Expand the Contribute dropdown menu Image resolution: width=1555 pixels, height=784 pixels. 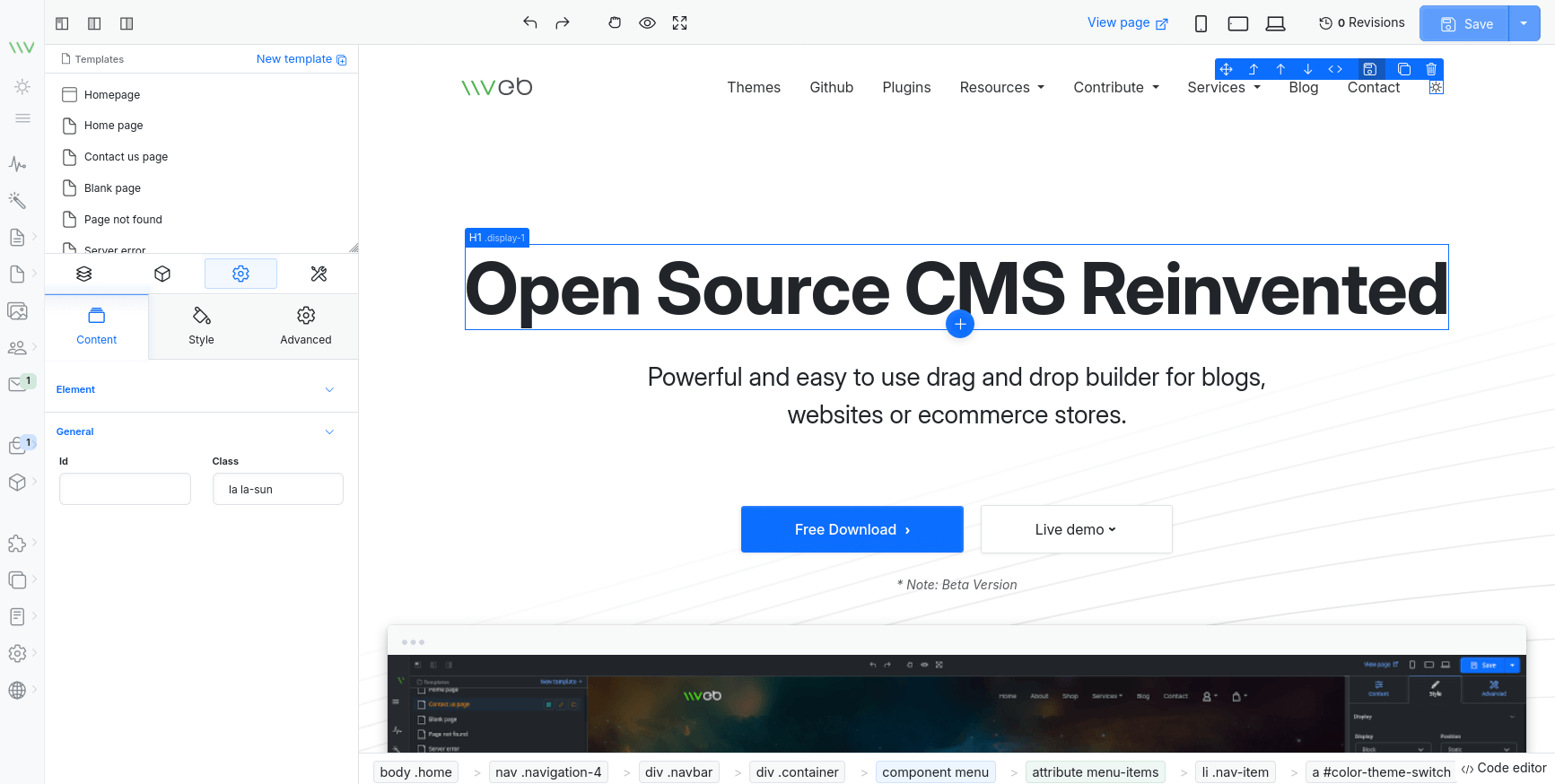pos(1116,87)
